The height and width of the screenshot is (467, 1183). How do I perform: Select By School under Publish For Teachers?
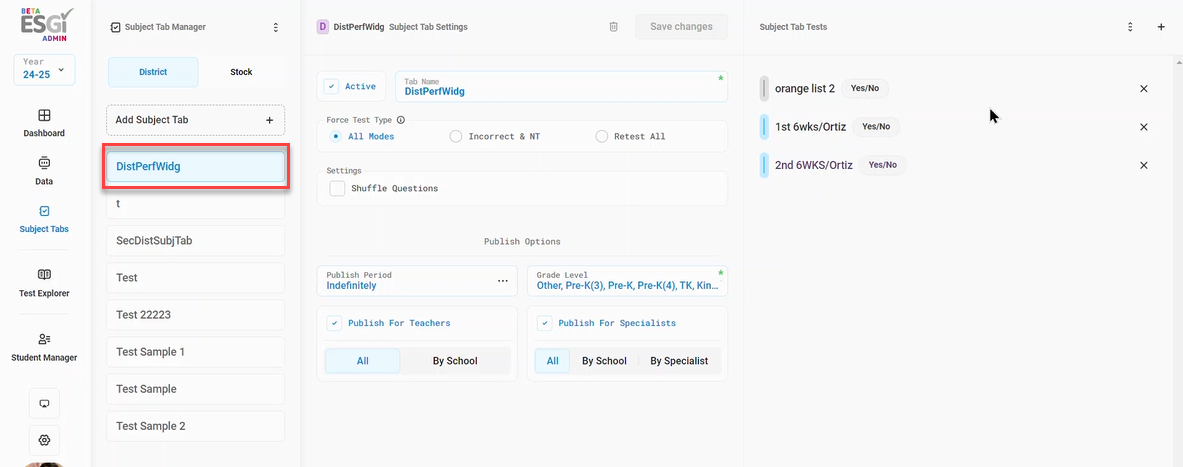click(455, 361)
